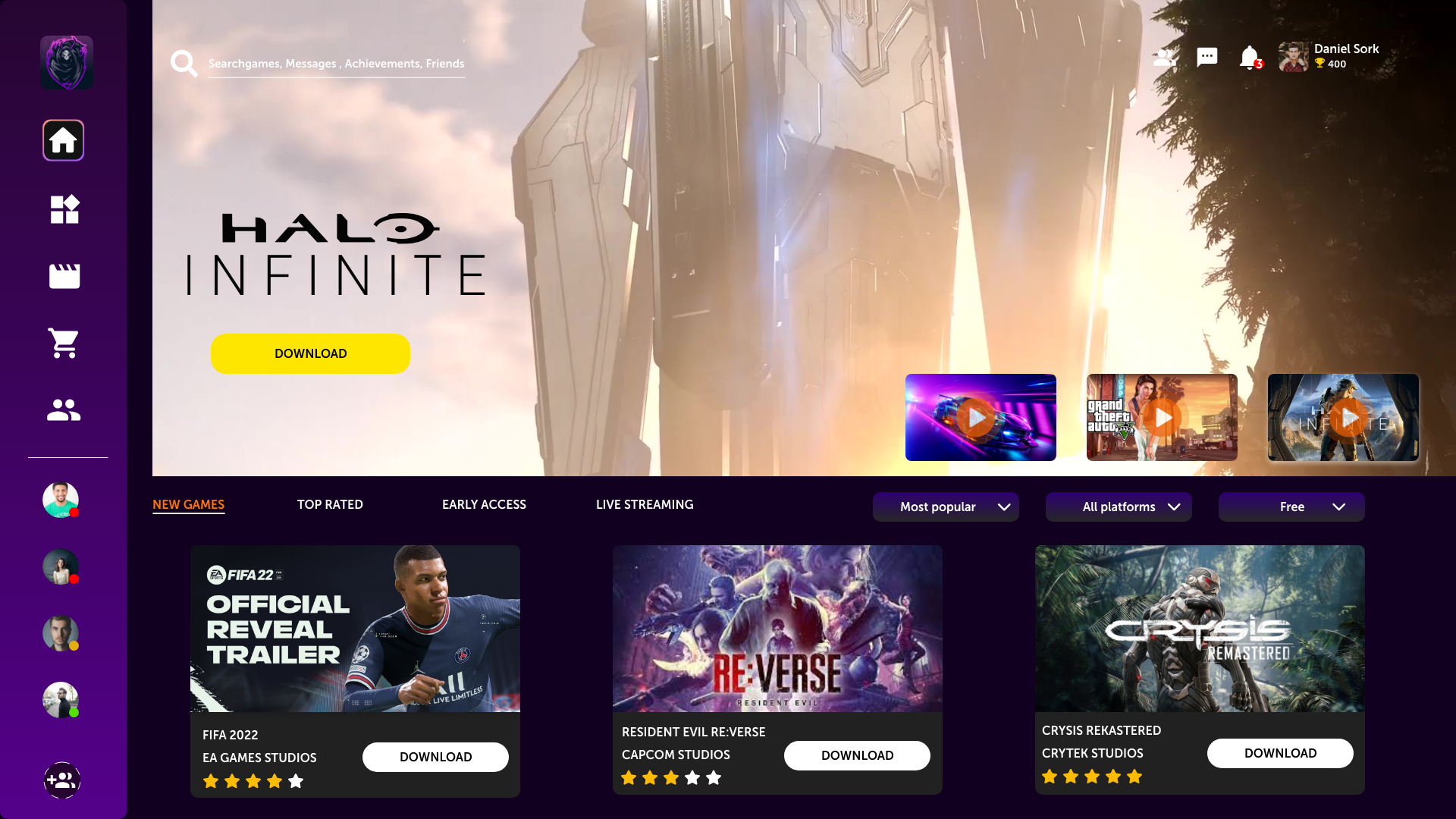Open the Crysis Remastered cover image
This screenshot has width=1456, height=819.
pos(1200,629)
